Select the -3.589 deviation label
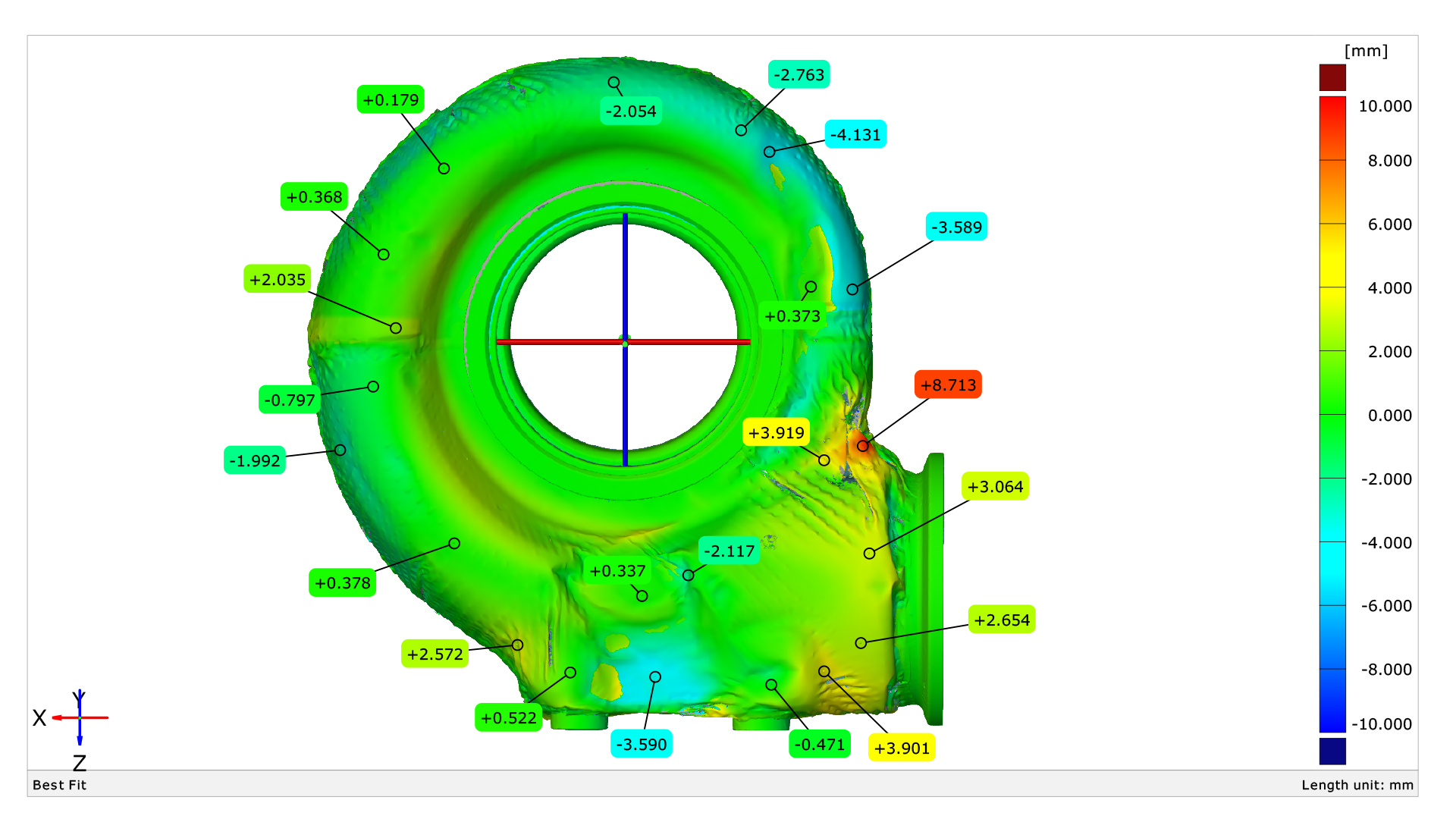Image resolution: width=1456 pixels, height=819 pixels. click(956, 227)
